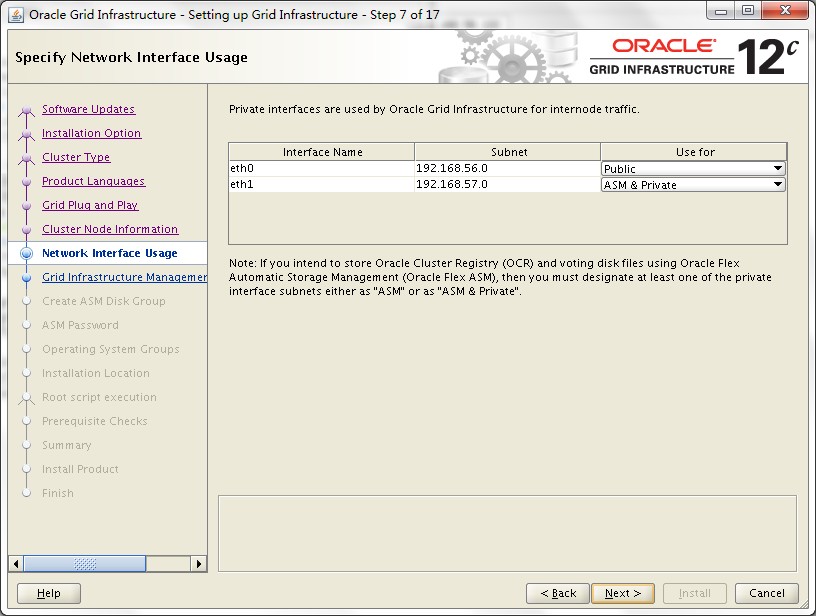This screenshot has height=616, width=816.
Task: Click the Java installer icon in title bar
Action: (x=16, y=15)
